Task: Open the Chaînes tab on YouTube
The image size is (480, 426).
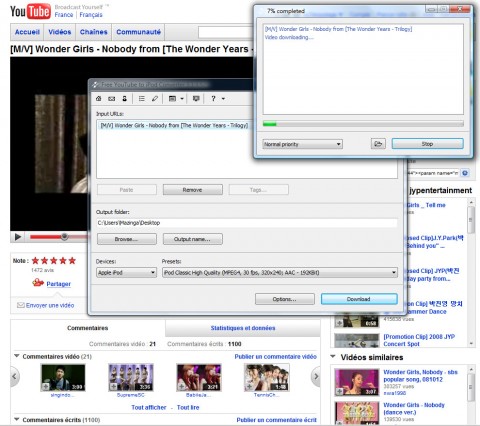Action: 94,32
